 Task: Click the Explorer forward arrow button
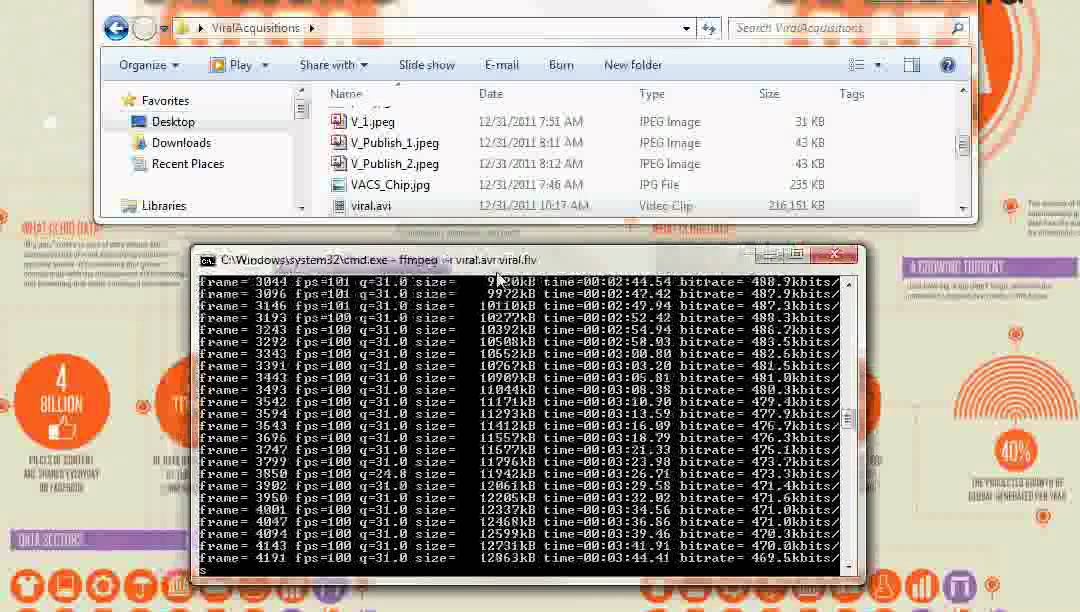pos(144,28)
